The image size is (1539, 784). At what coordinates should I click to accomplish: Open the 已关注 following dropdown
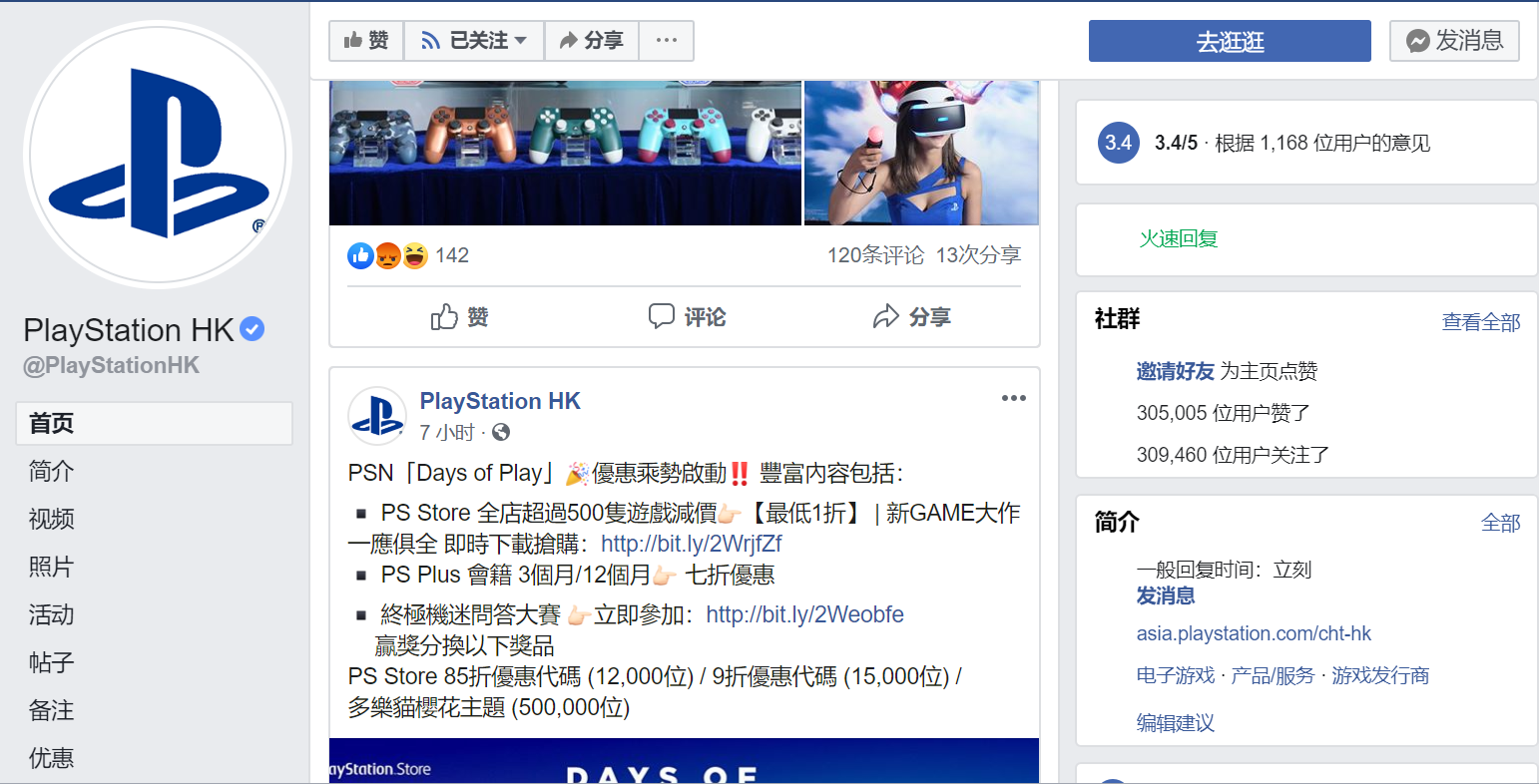pos(474,41)
